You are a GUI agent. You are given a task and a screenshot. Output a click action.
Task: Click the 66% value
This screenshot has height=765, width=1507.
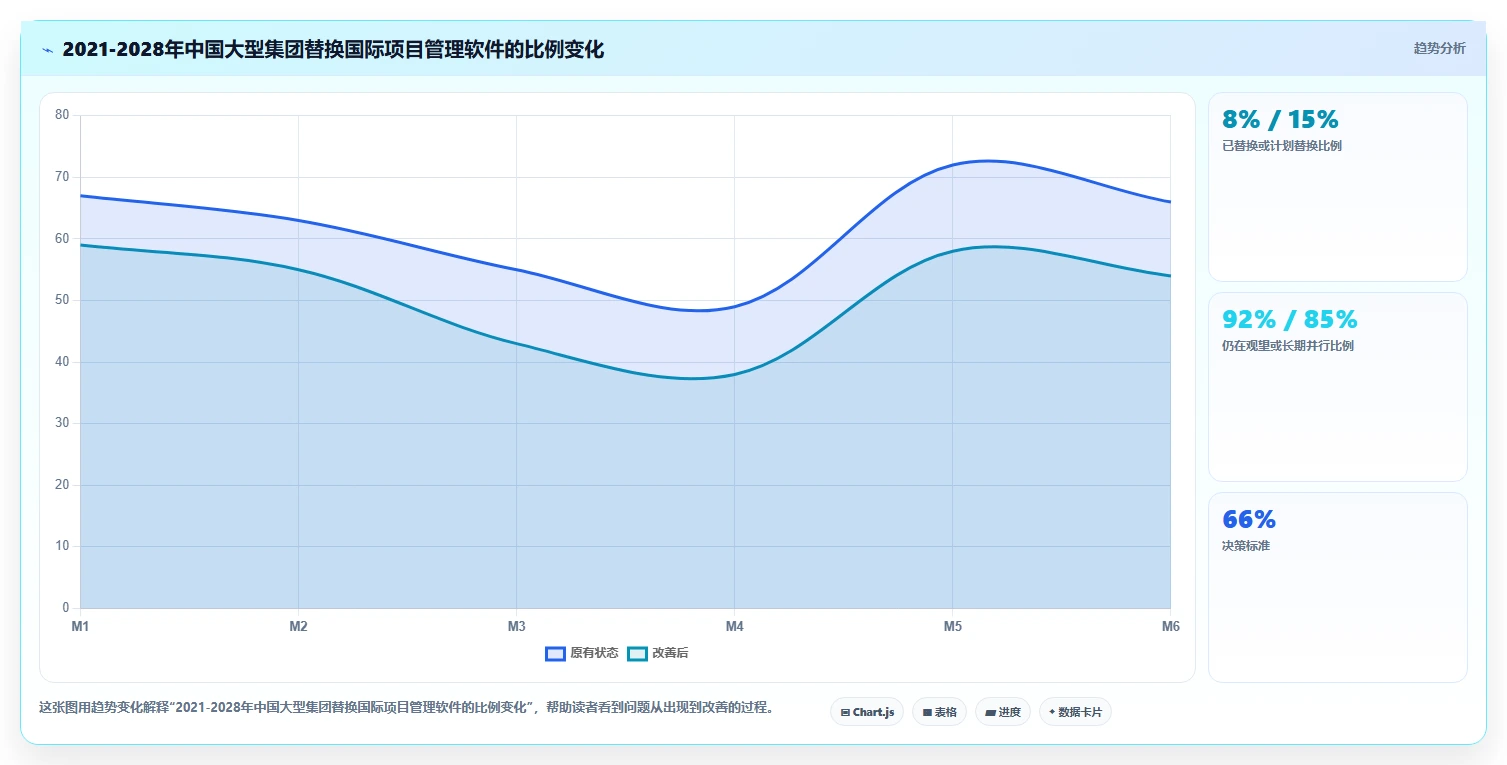(1249, 520)
